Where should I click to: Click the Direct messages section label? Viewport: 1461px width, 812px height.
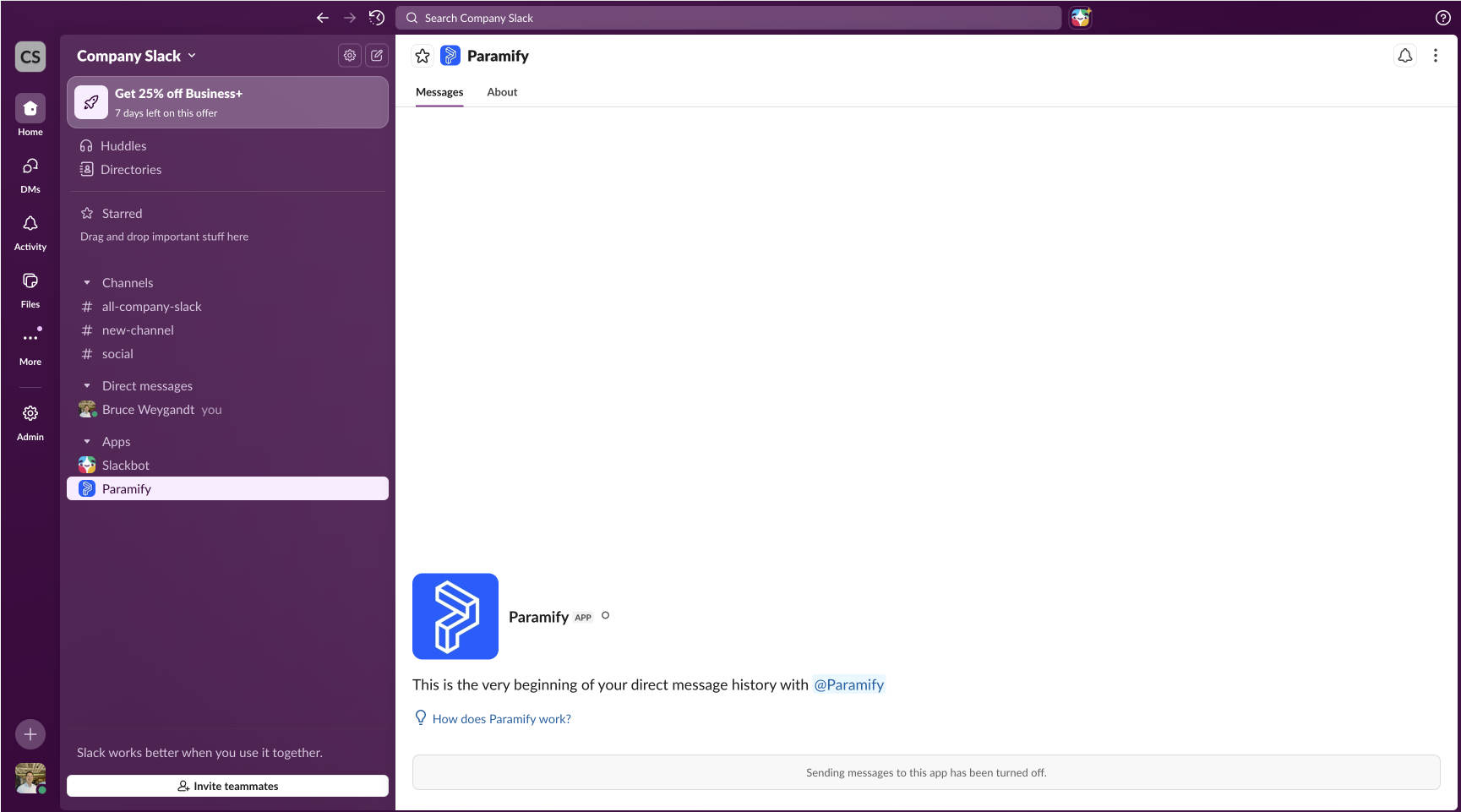147,385
